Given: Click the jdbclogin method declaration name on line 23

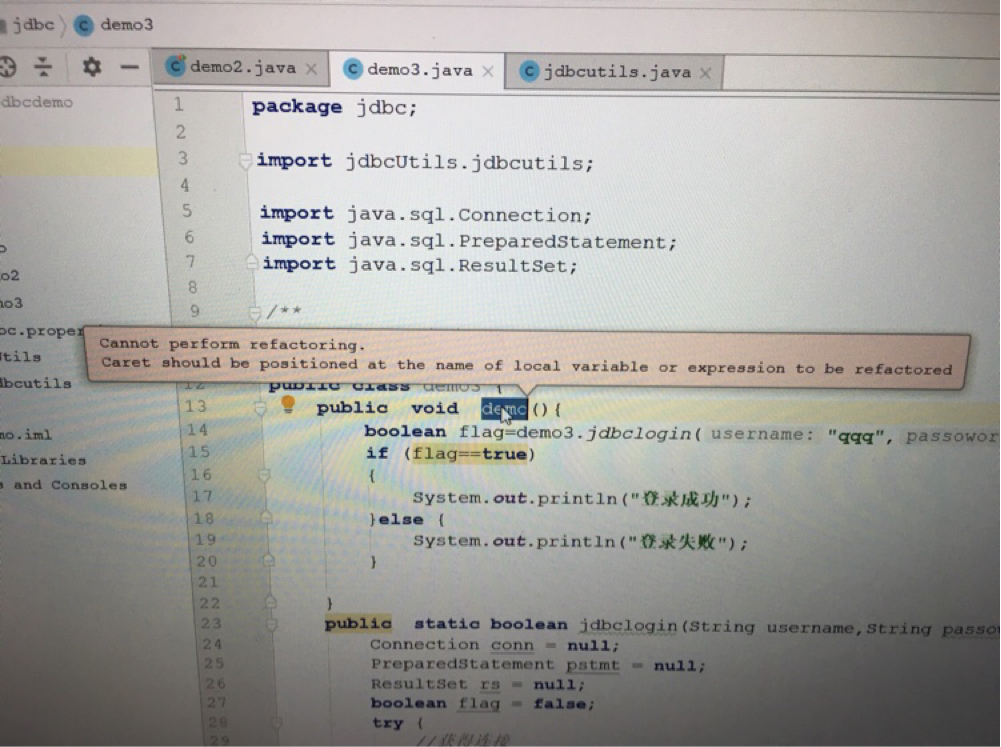Looking at the screenshot, I should pyautogui.click(x=628, y=626).
